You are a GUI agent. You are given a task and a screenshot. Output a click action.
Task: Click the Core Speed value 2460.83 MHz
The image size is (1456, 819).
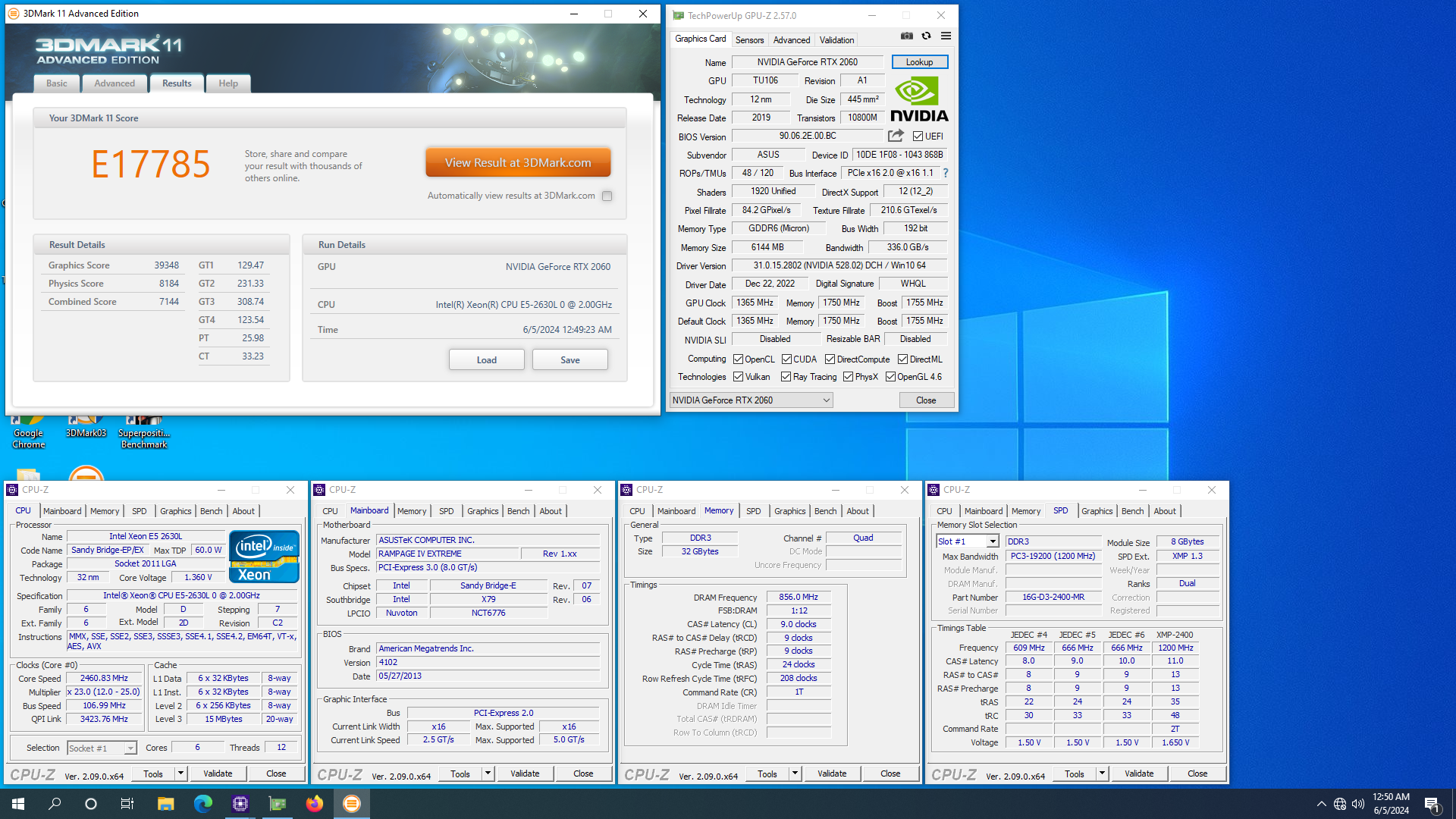tap(105, 679)
